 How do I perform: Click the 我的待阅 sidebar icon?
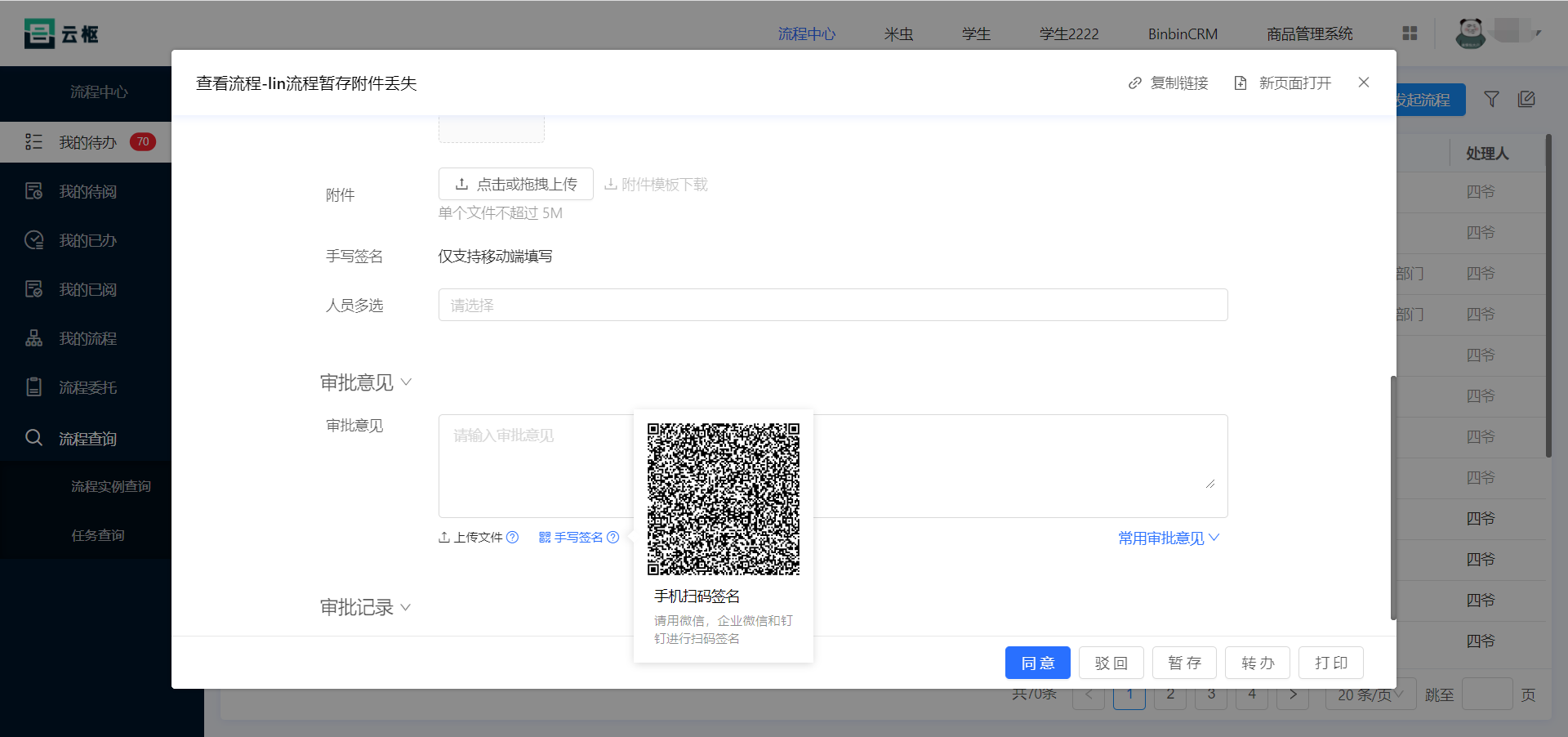point(33,191)
